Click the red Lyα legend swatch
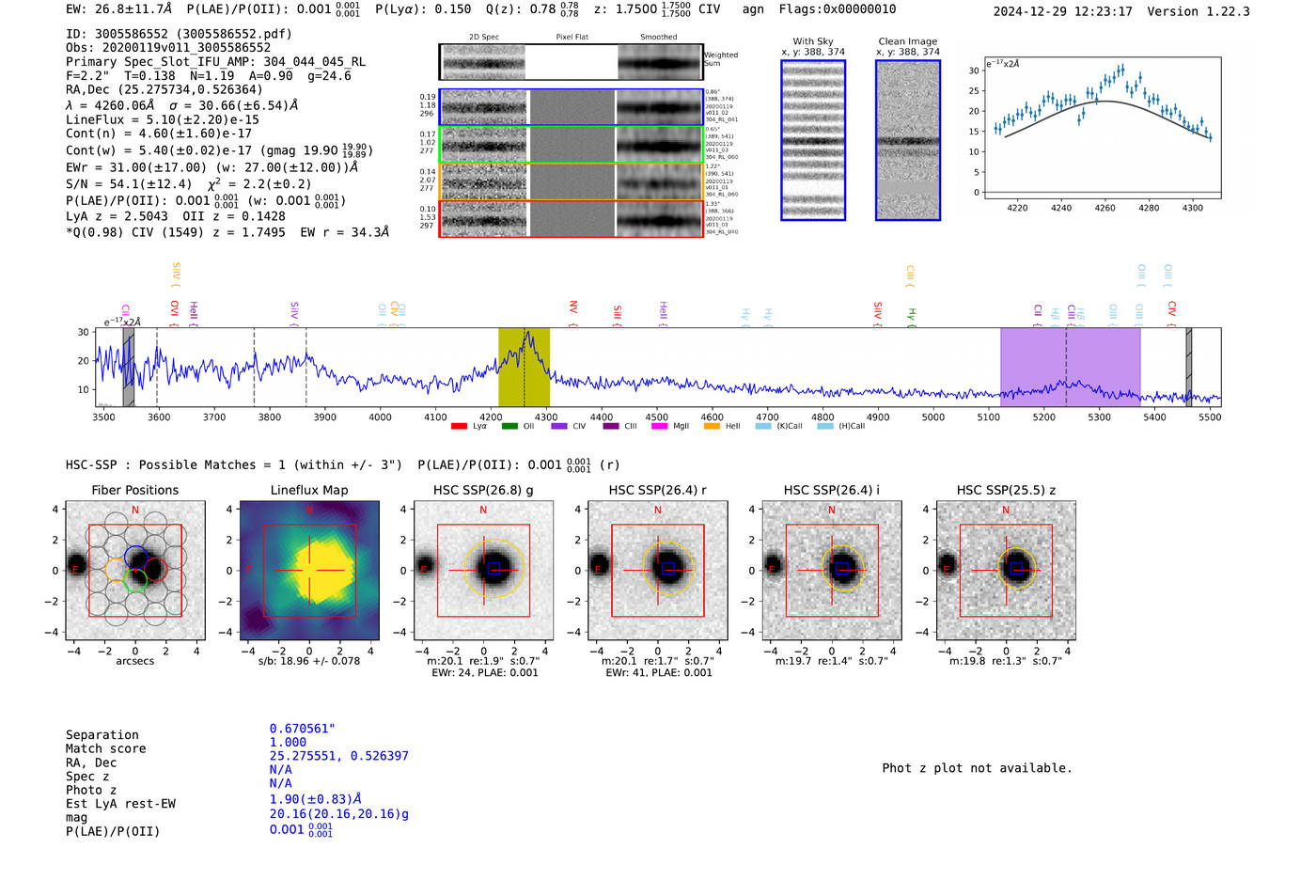Screen dimensions: 1316x896 [459, 426]
